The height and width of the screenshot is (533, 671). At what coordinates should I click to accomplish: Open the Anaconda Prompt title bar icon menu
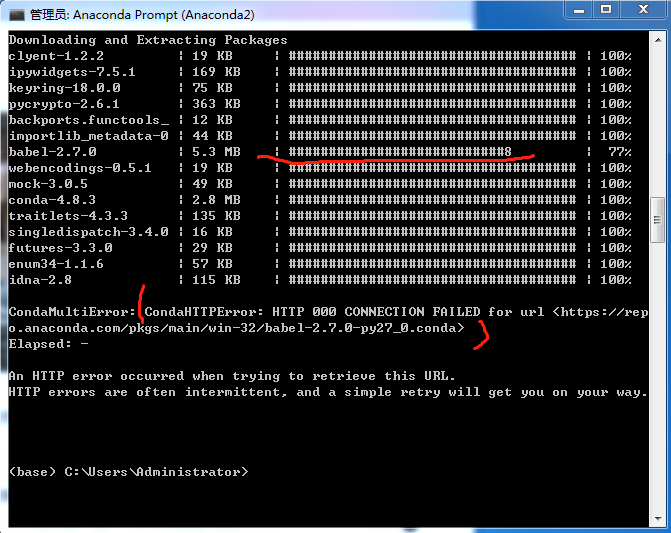coord(16,13)
